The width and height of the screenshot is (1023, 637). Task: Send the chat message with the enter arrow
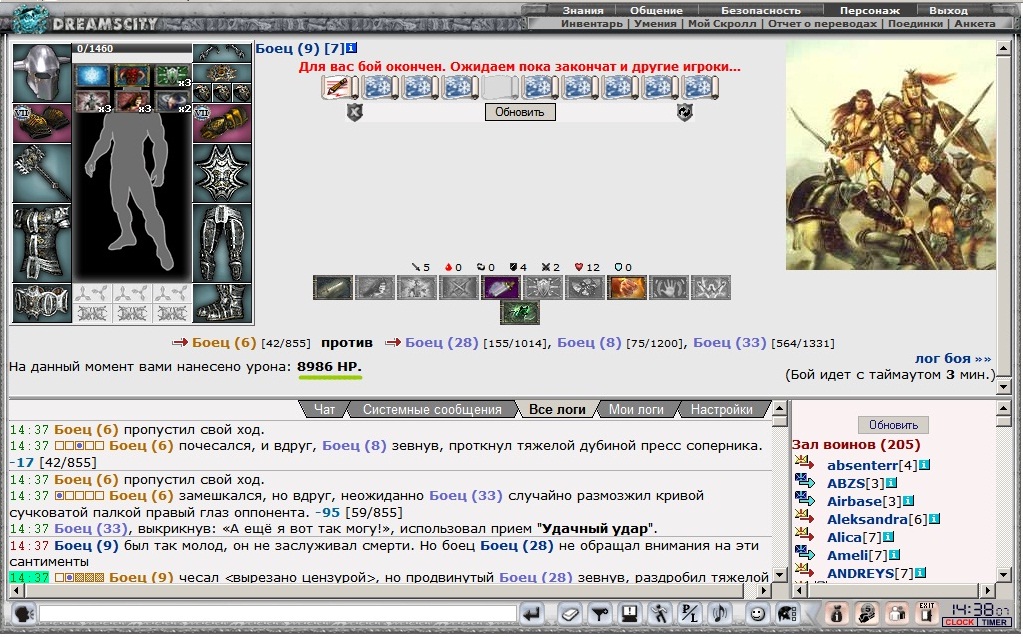[x=532, y=614]
